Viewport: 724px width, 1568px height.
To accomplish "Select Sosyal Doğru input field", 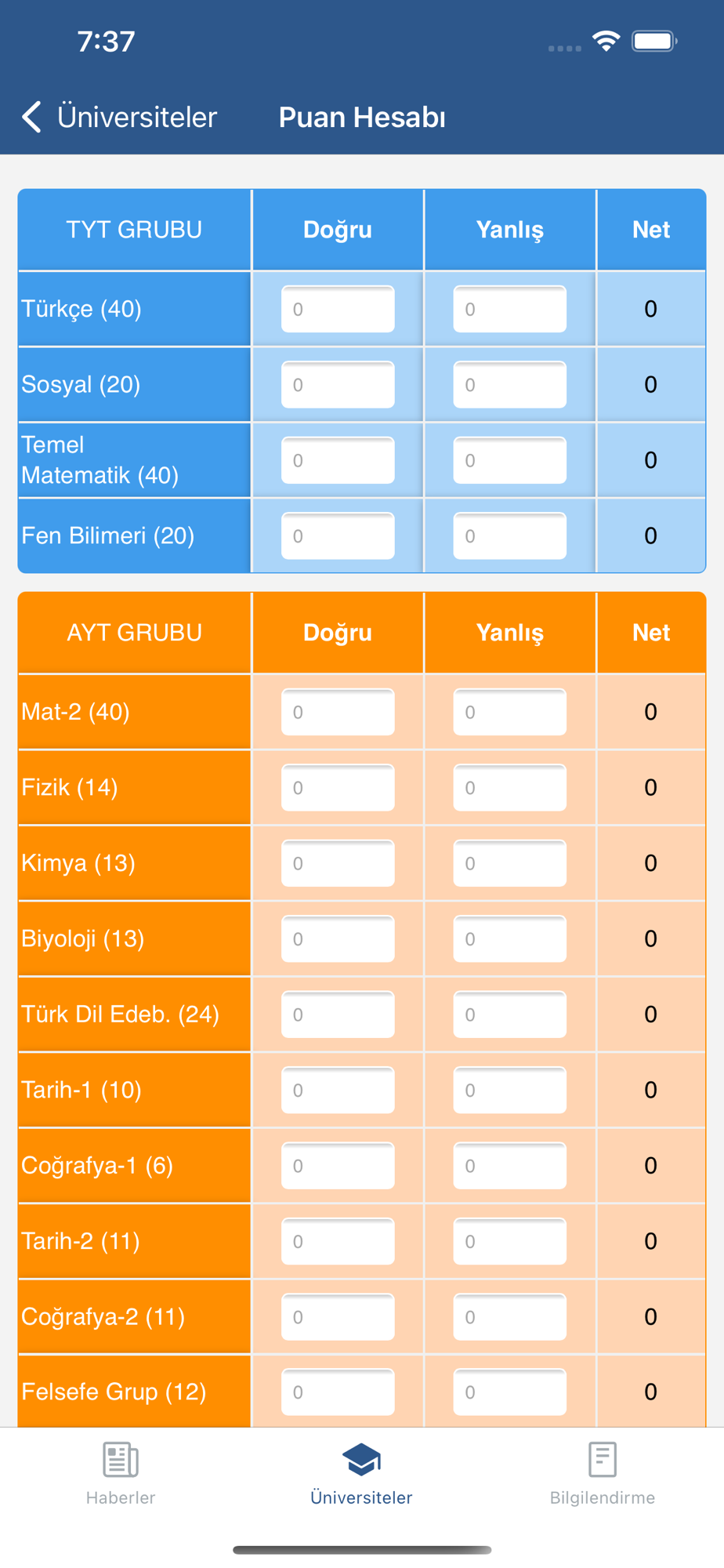I will pos(338,385).
